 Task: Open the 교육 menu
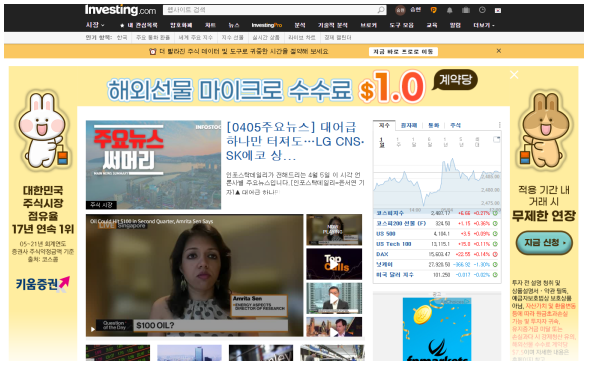pyautogui.click(x=432, y=26)
